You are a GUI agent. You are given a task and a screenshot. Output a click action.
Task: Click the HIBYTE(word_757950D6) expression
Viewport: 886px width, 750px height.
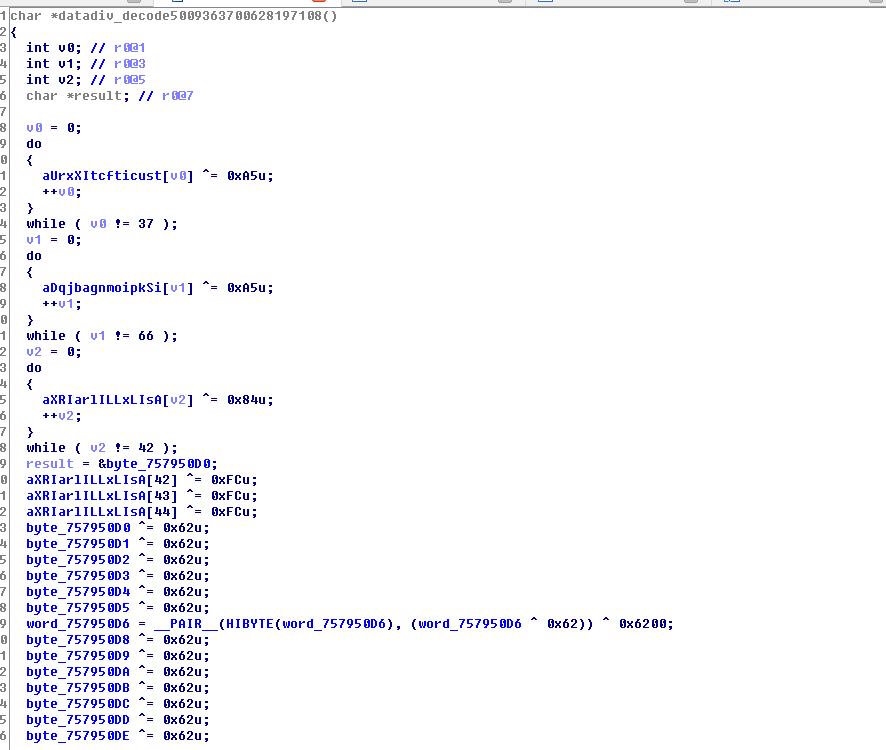[x=310, y=623]
